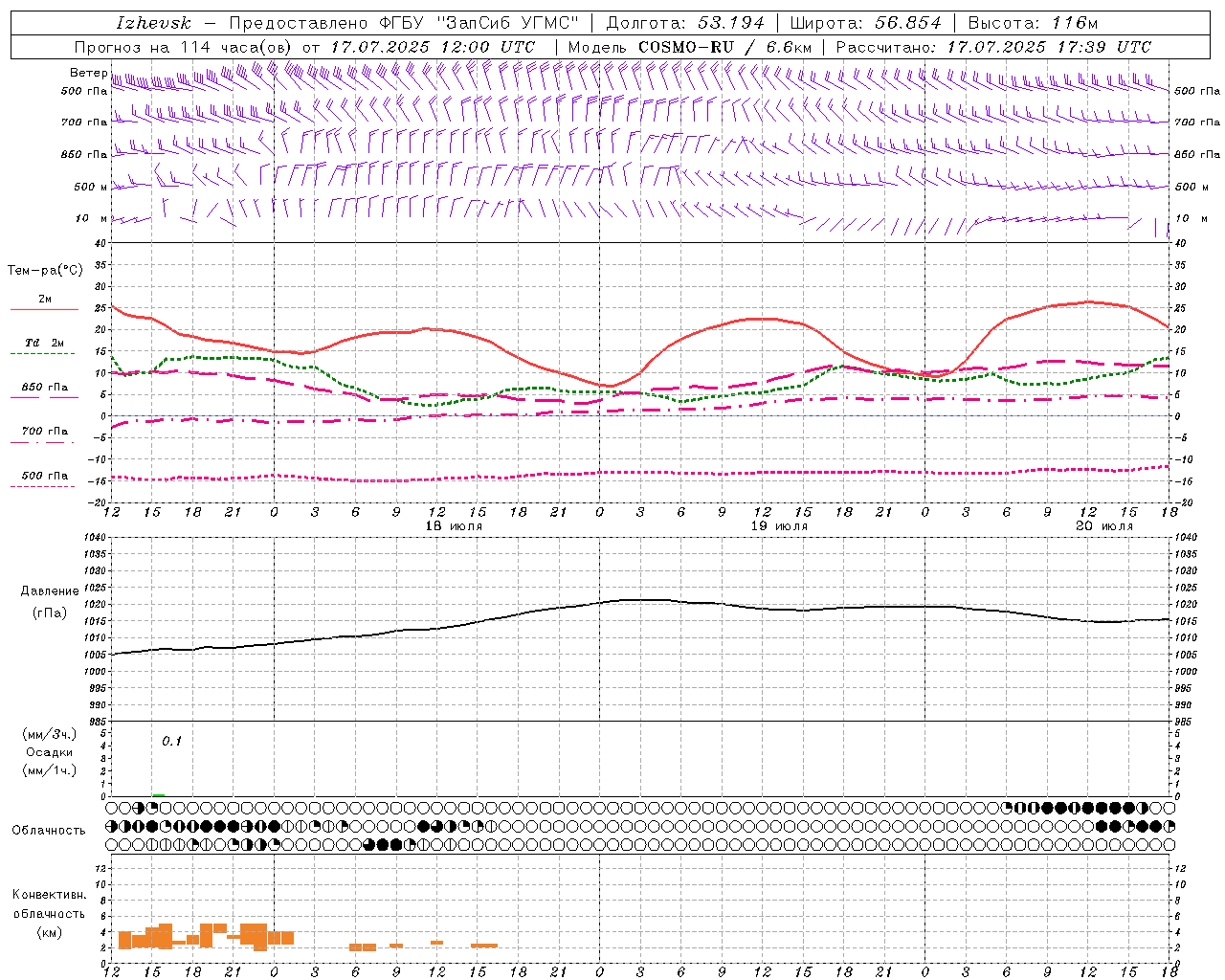Click the '(мм/1ч.)' precipitation unit label
Screen dimensions: 1225x980
[49, 770]
